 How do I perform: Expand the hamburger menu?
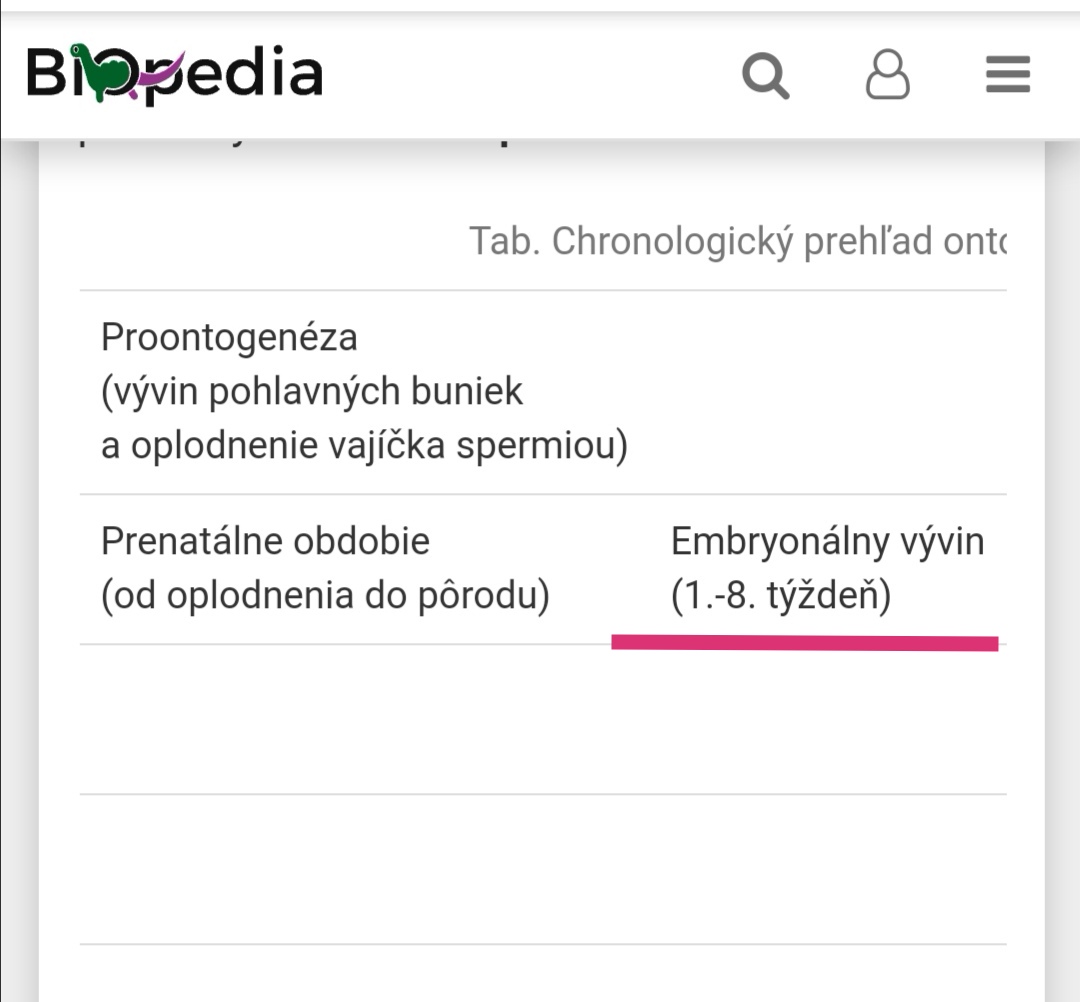coord(1007,75)
